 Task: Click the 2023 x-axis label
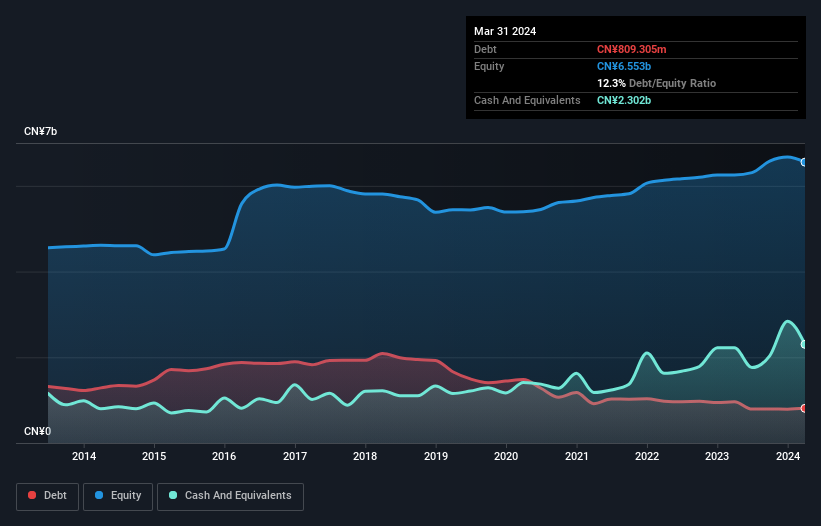[717, 456]
